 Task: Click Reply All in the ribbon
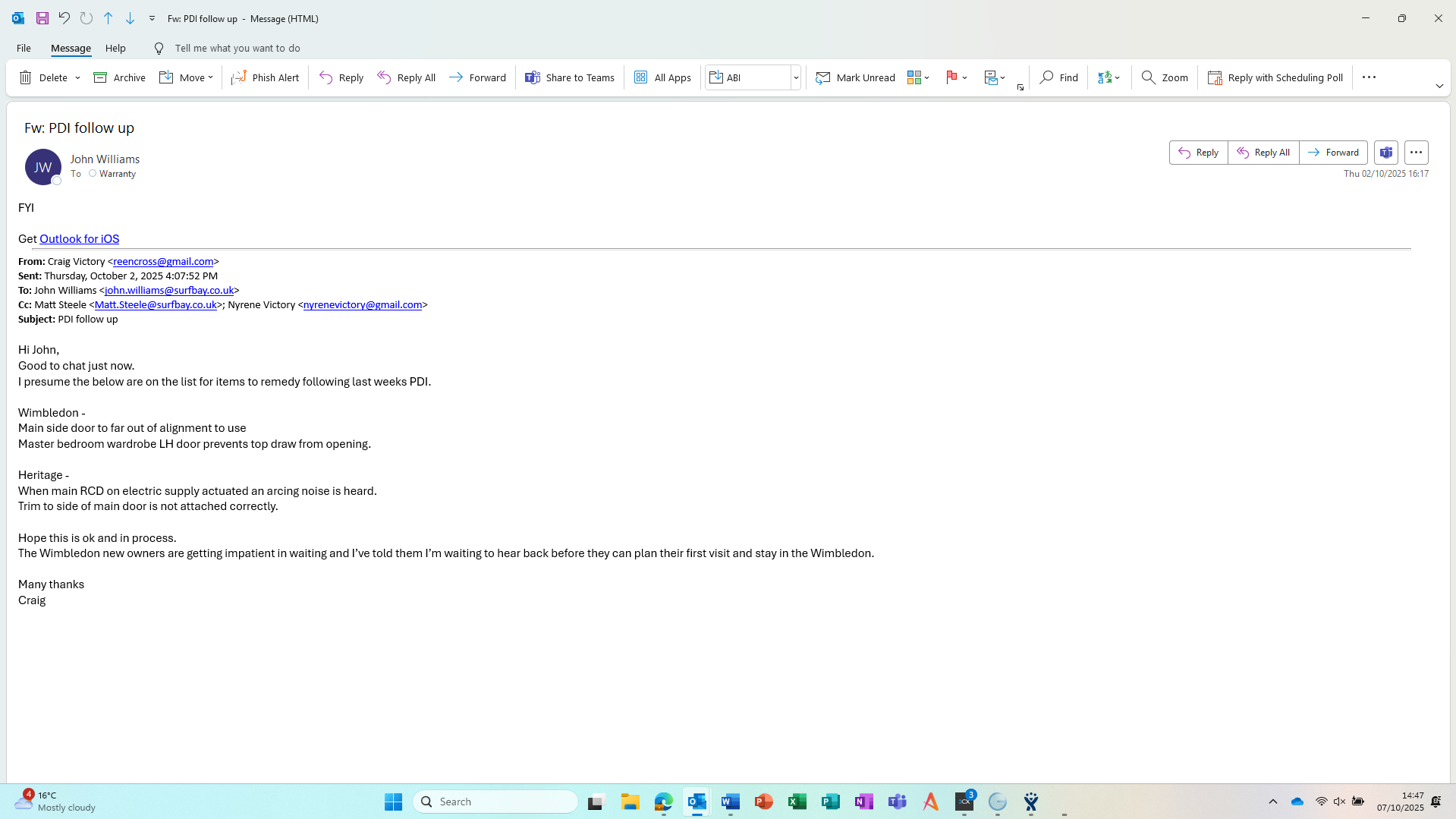click(x=407, y=77)
